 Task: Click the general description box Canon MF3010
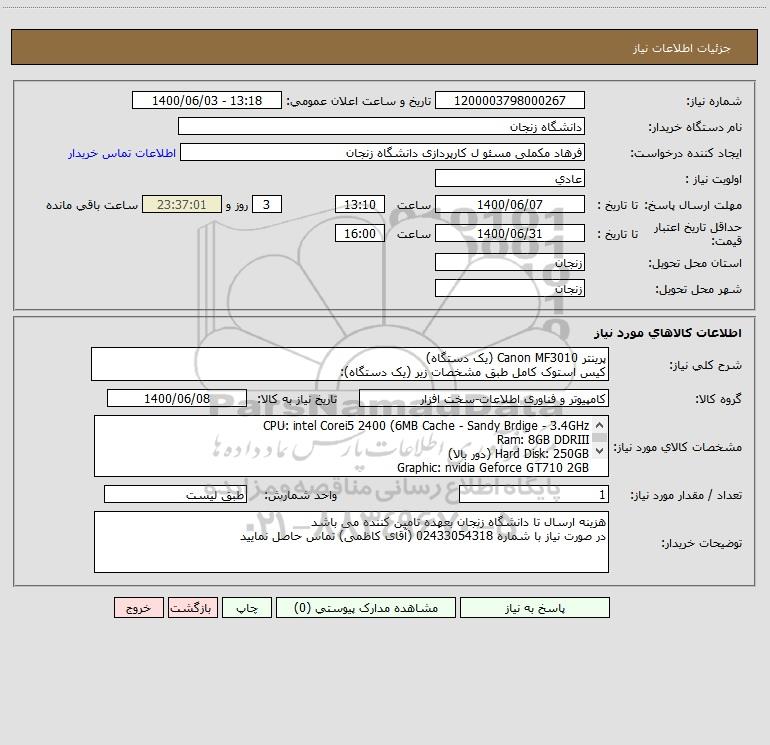coord(350,364)
